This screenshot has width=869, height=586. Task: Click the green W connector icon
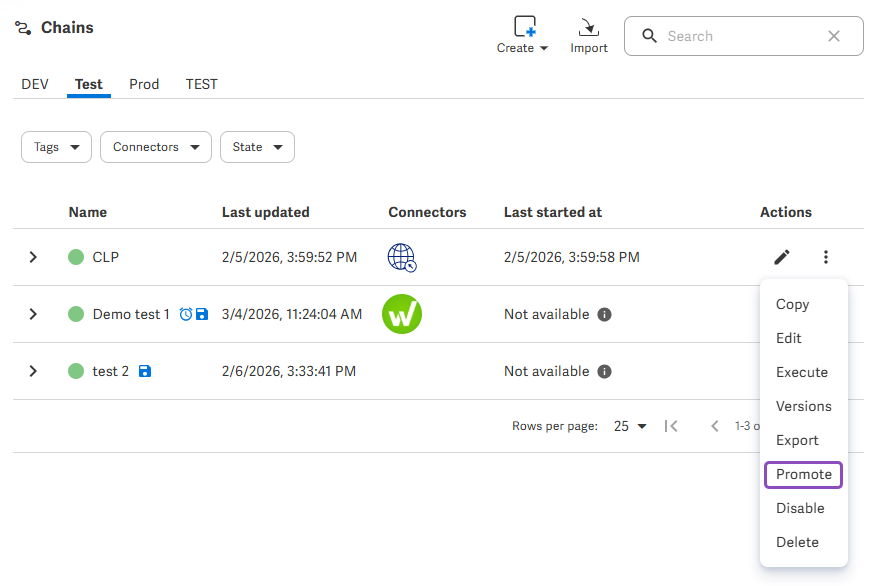tap(402, 314)
